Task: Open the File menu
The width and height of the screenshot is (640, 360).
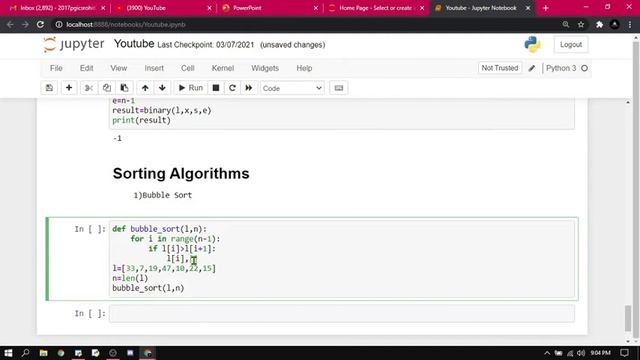Action: point(56,68)
